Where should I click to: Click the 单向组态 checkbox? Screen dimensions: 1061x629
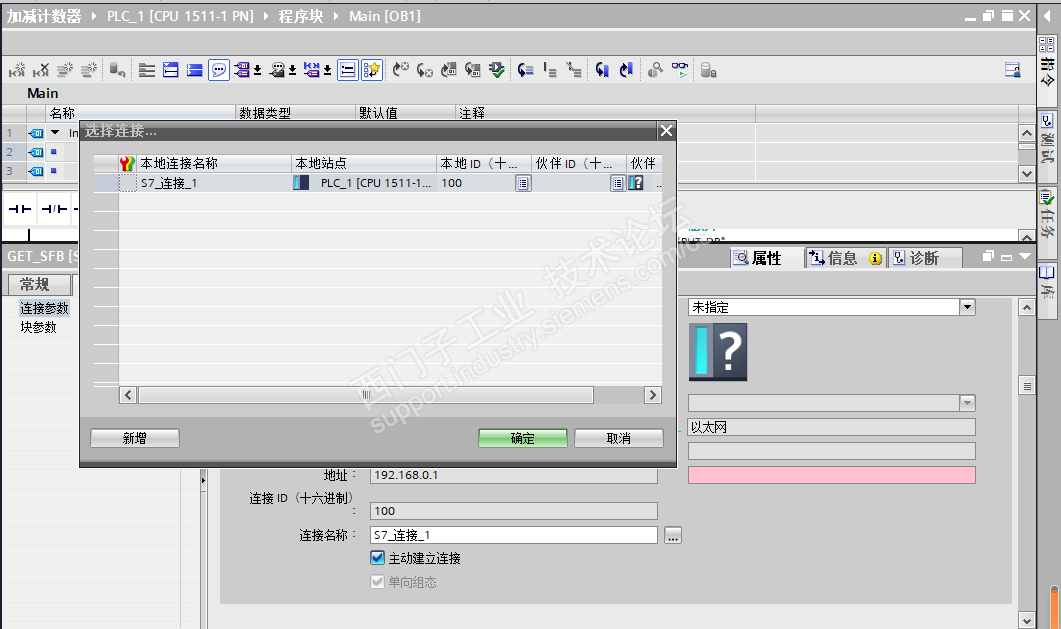(x=378, y=582)
